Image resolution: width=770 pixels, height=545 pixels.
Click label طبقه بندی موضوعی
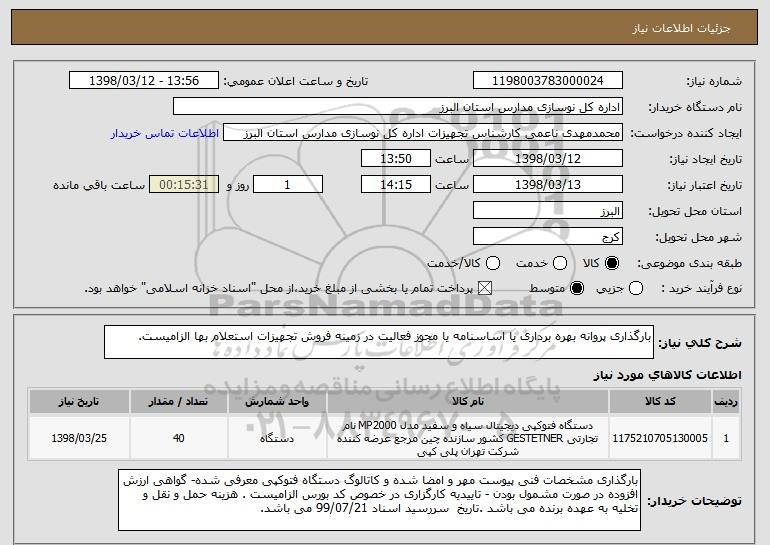[x=689, y=264]
